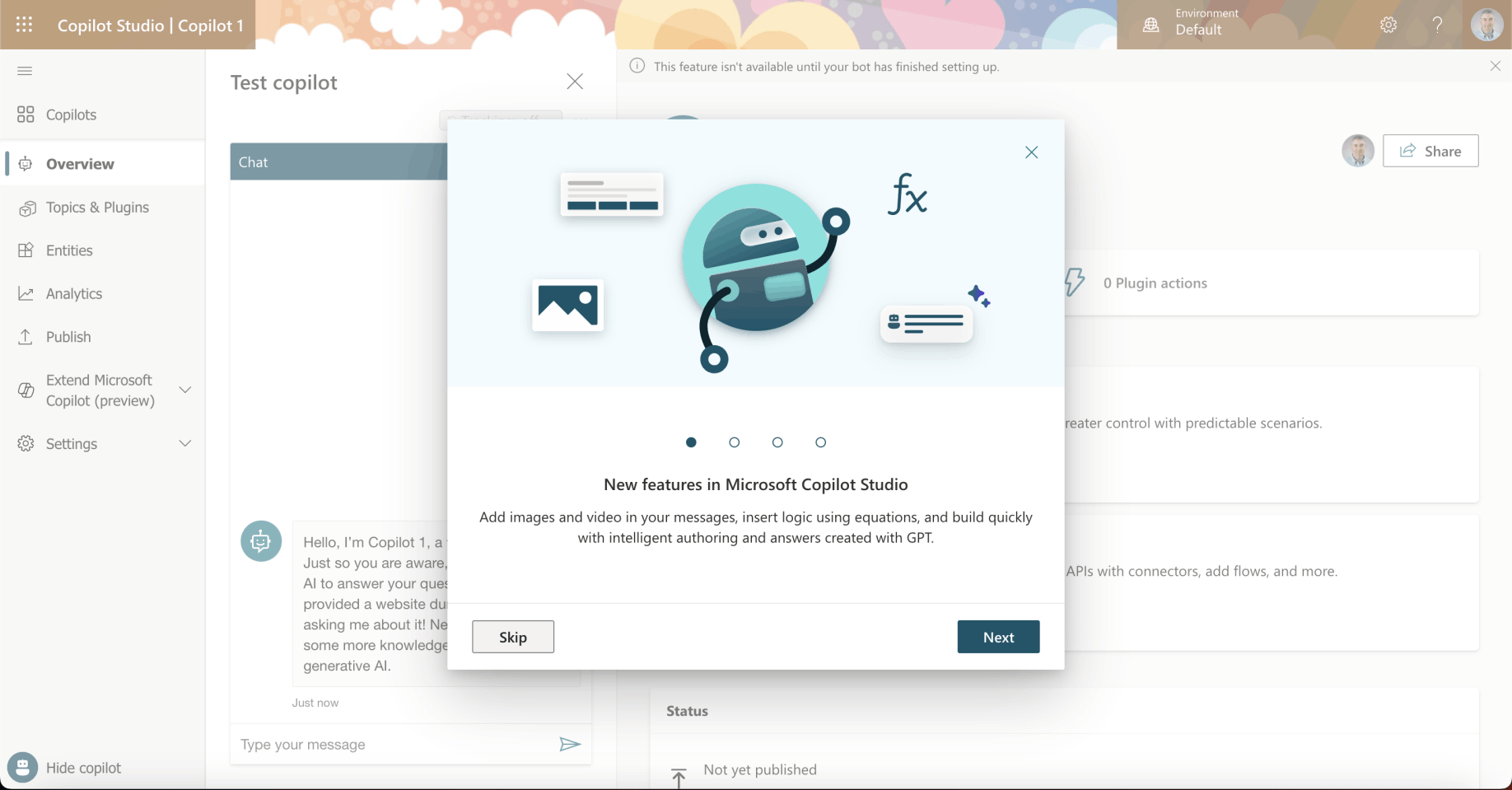This screenshot has height=790, width=1512.
Task: Click Skip in the dialog
Action: 513,637
